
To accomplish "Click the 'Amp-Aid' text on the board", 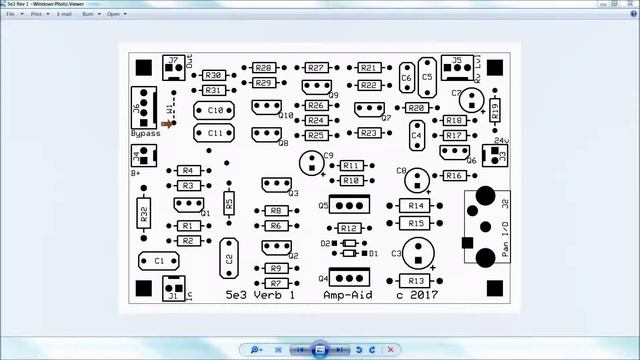I will pos(348,295).
